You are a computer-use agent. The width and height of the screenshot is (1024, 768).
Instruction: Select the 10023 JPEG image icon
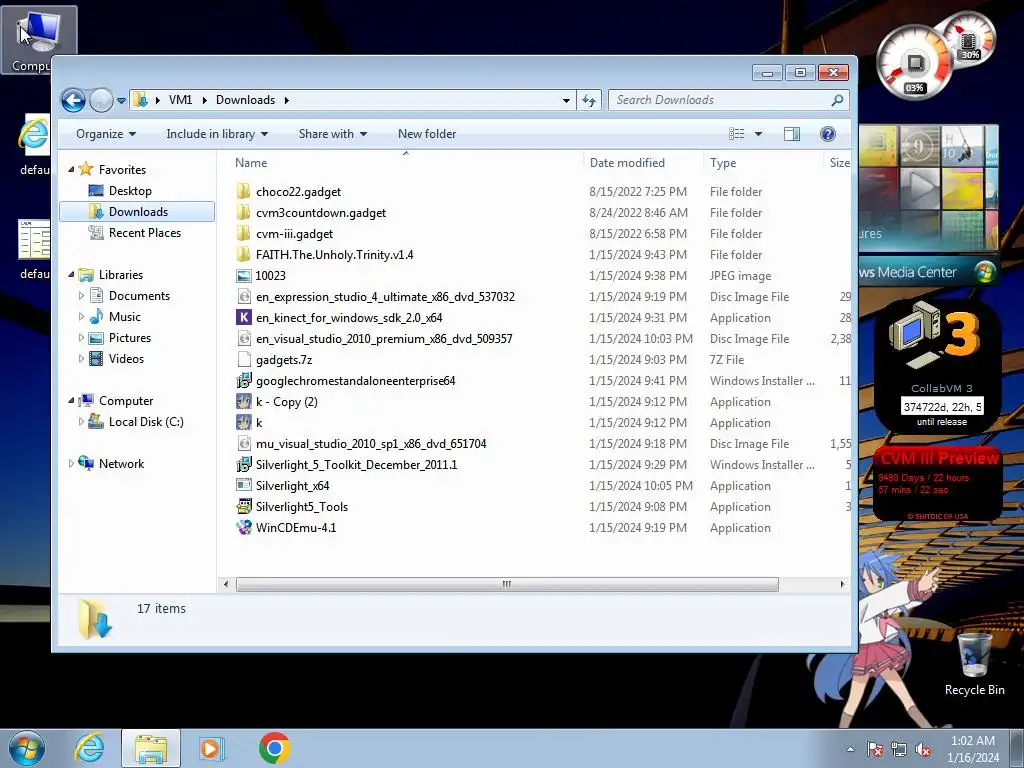pos(244,276)
